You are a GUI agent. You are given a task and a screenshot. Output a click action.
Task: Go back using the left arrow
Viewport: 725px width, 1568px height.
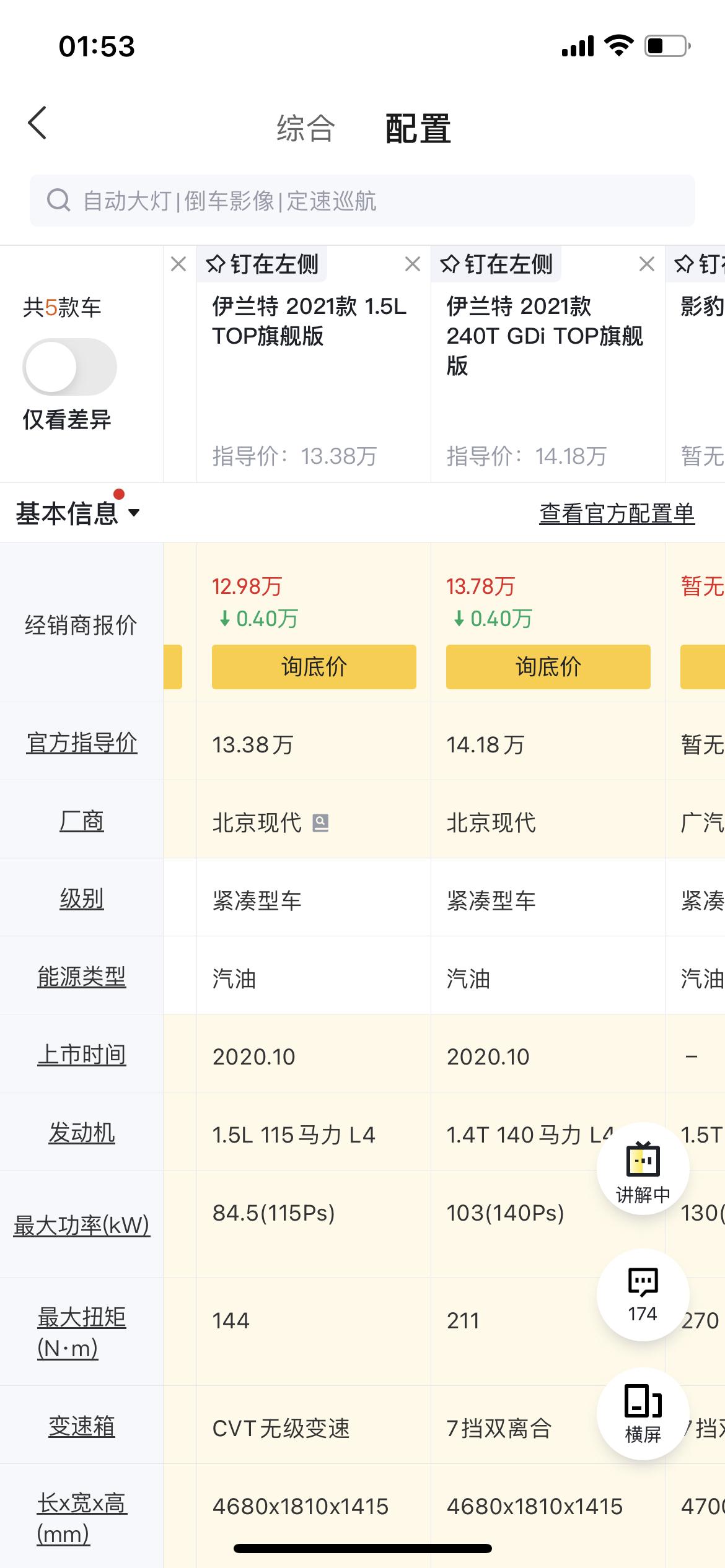[37, 123]
